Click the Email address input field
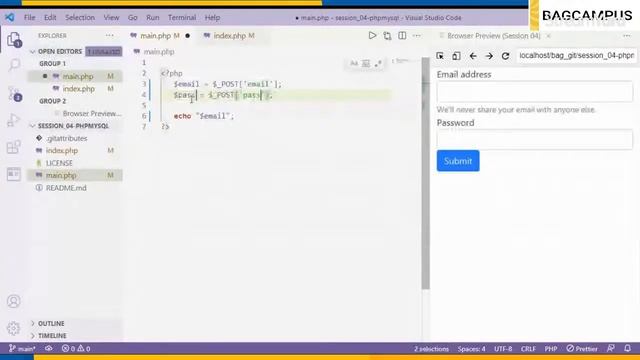This screenshot has width=640, height=360. (x=535, y=91)
